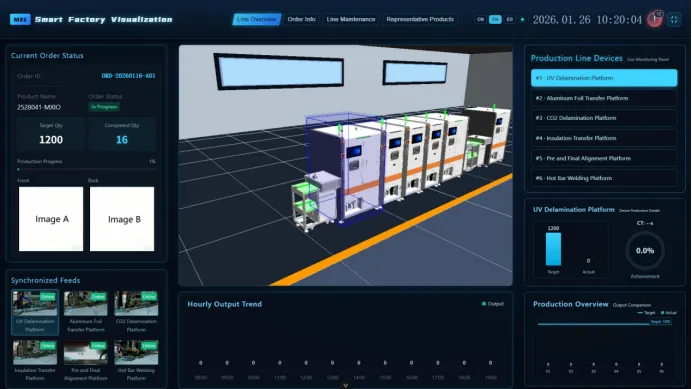
Task: Switch language to EN
Action: pos(495,19)
